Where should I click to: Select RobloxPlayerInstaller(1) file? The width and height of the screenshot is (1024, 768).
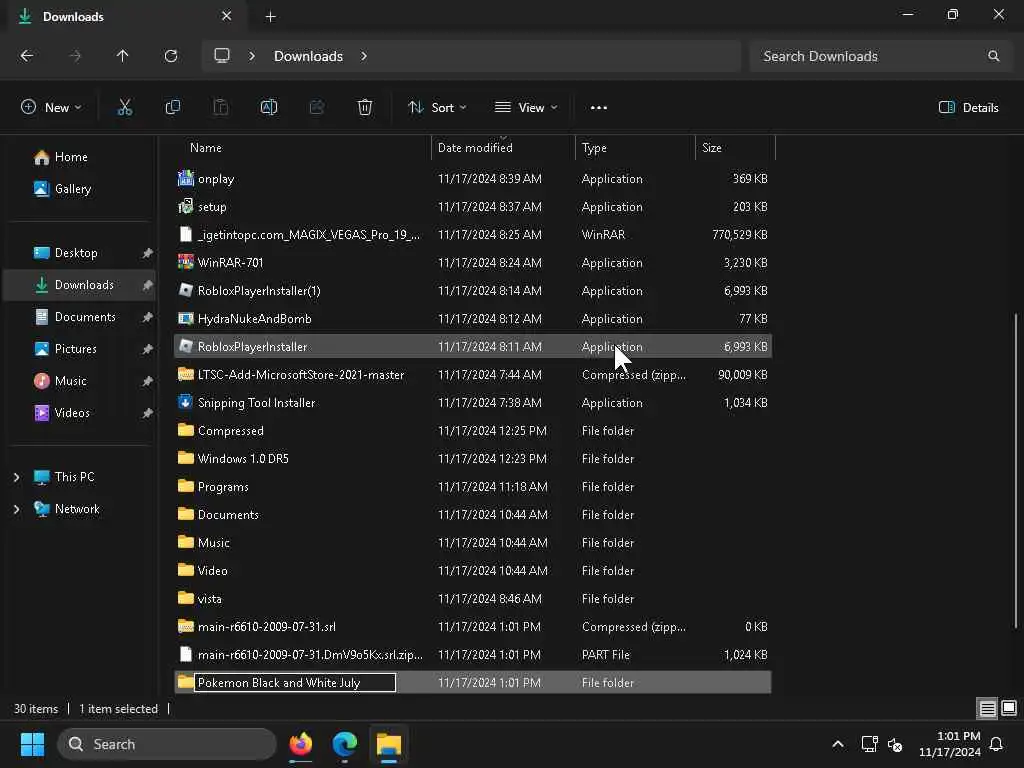473,291
